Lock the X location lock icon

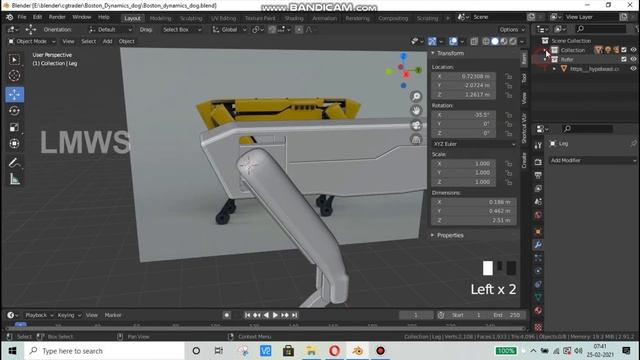click(509, 76)
